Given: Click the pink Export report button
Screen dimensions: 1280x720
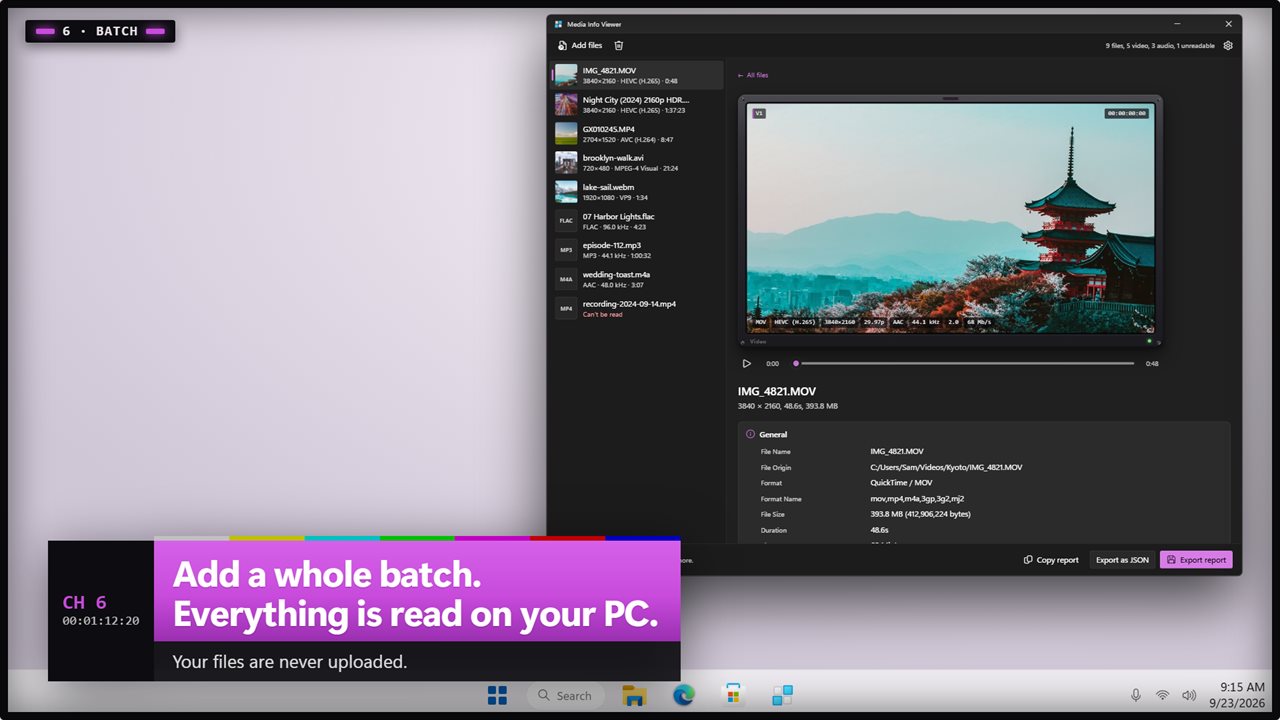Looking at the screenshot, I should pos(1196,560).
